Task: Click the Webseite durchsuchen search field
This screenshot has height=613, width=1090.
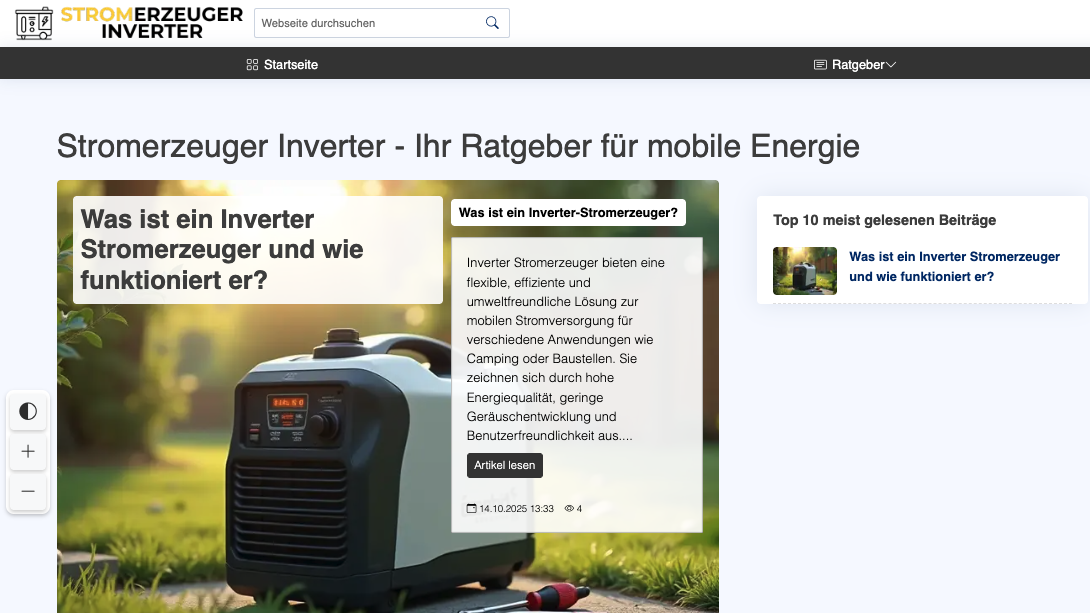Action: 370,22
